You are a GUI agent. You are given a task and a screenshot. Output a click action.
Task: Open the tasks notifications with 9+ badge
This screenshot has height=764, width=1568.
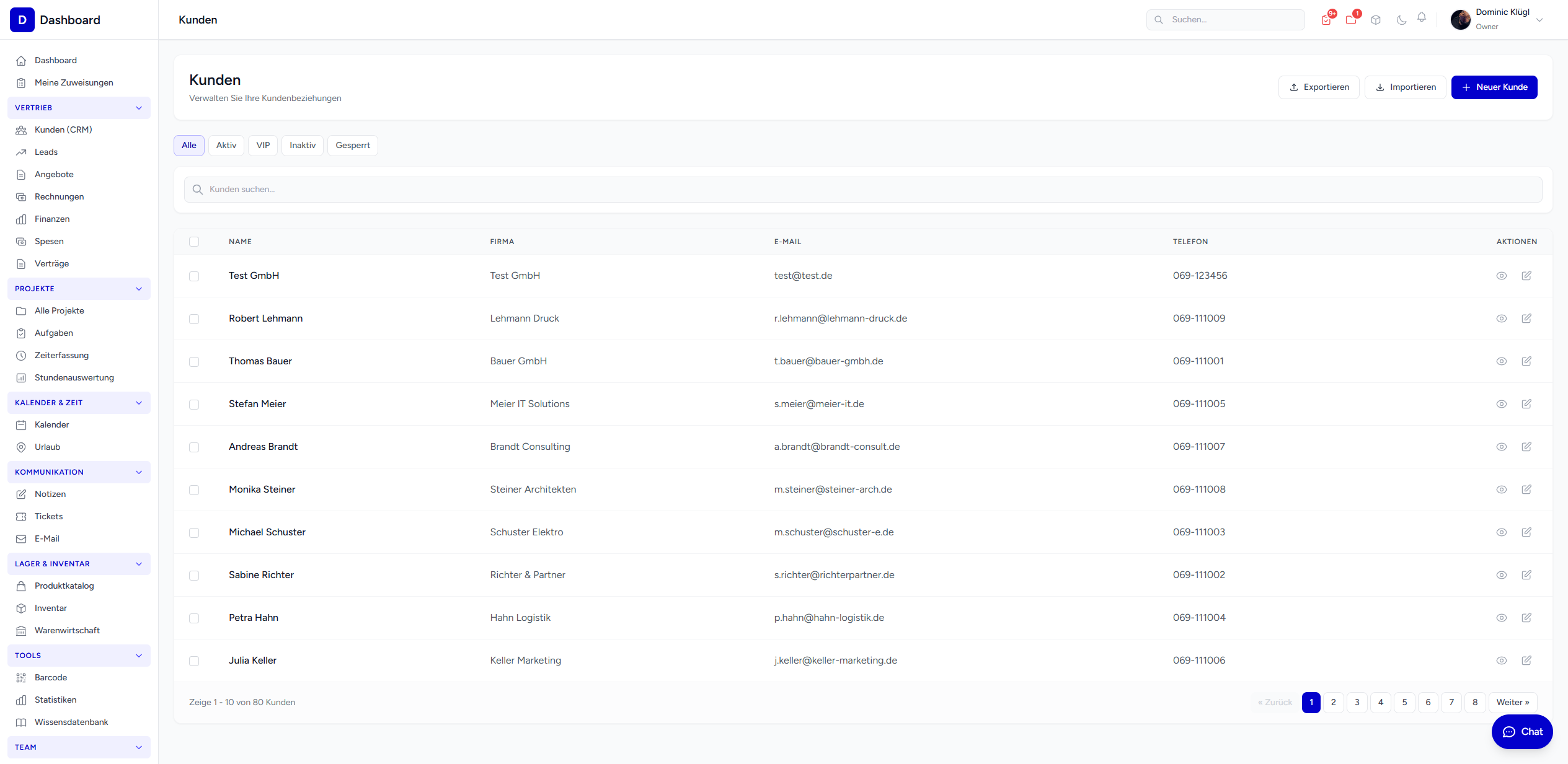click(1327, 19)
